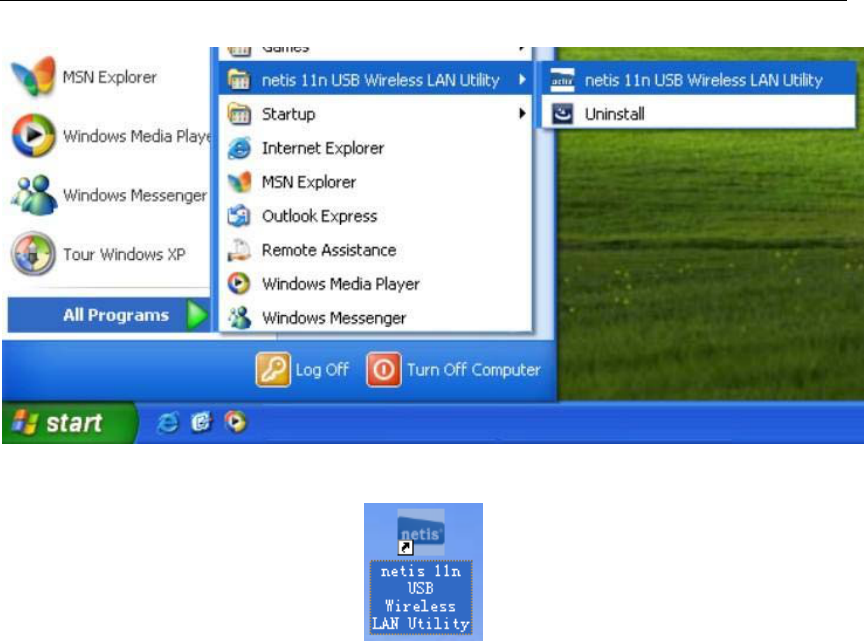Expand the Startup submenu arrow
The height and width of the screenshot is (641, 864).
[x=522, y=114]
